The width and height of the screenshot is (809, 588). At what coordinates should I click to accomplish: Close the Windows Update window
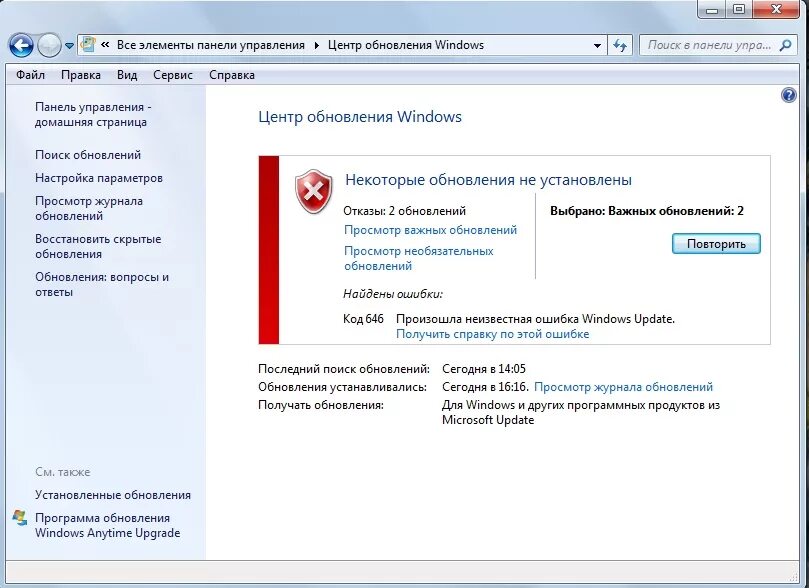[776, 9]
